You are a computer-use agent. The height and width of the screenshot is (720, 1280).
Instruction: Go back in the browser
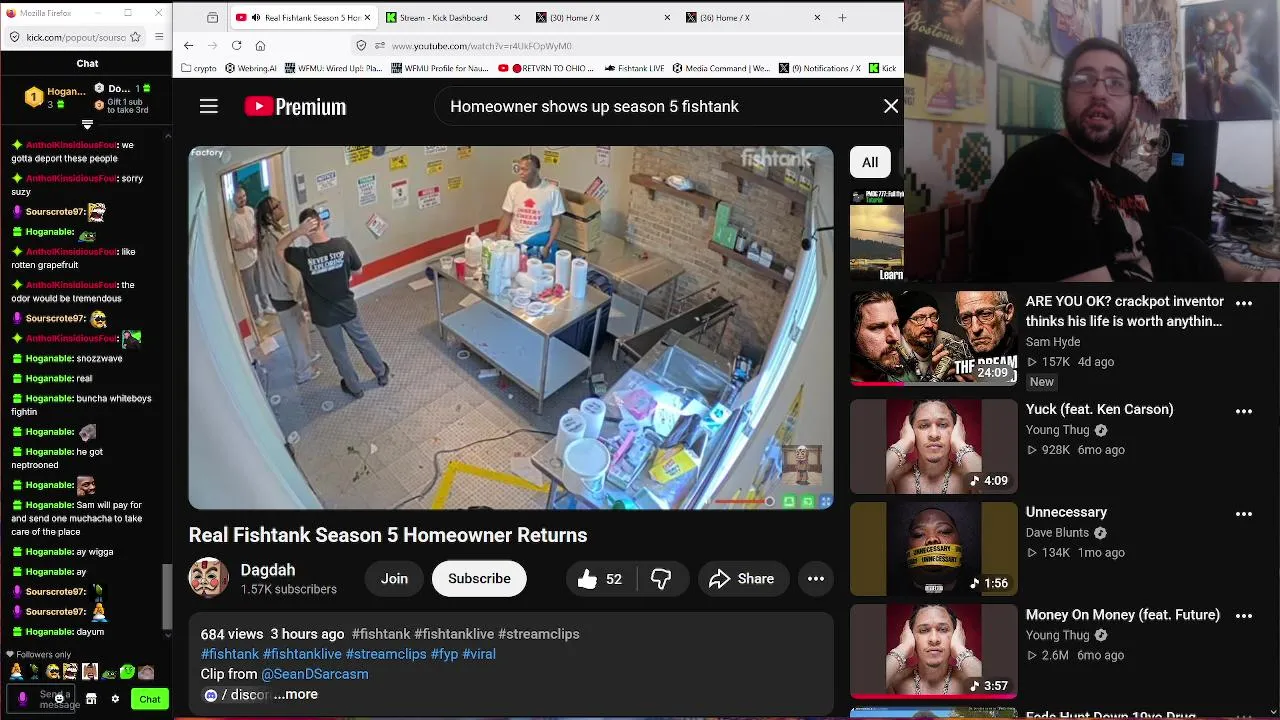189,45
